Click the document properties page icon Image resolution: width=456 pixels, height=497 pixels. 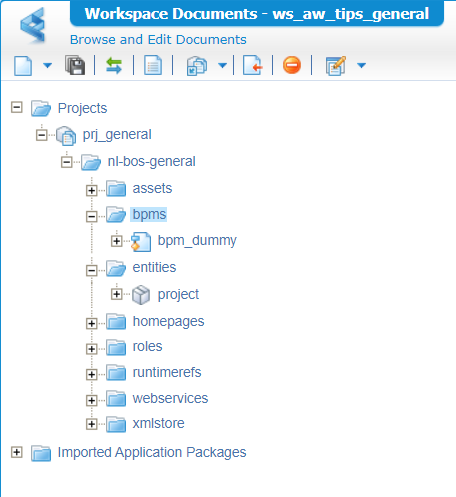pos(153,65)
